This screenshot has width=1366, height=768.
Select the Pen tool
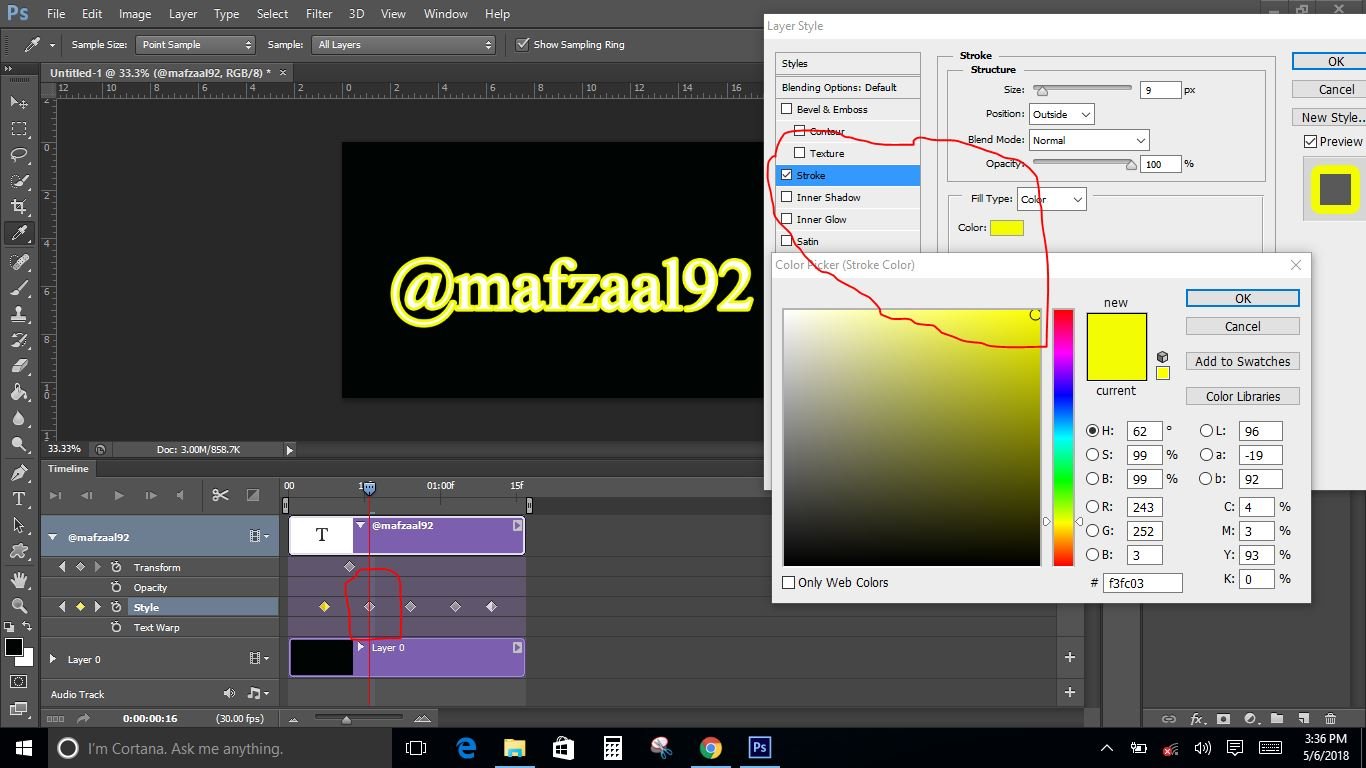19,472
